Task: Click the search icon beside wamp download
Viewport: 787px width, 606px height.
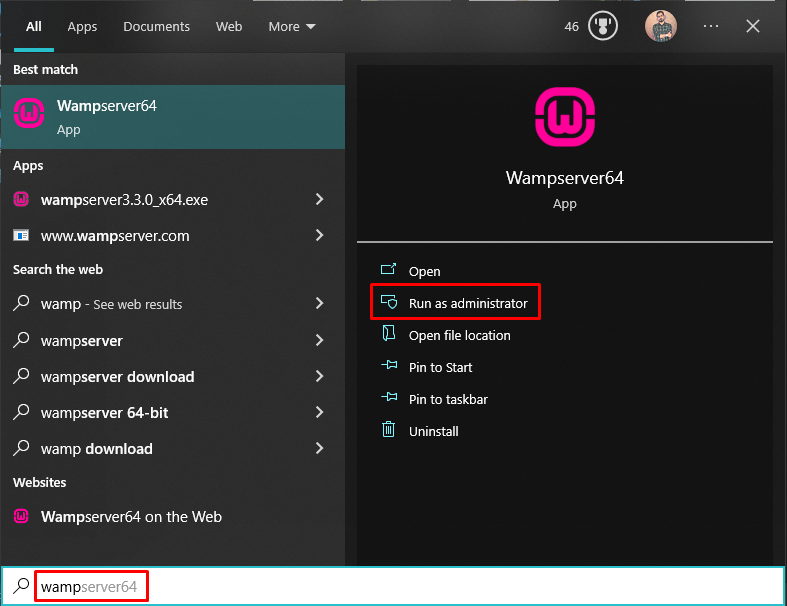Action: tap(21, 448)
